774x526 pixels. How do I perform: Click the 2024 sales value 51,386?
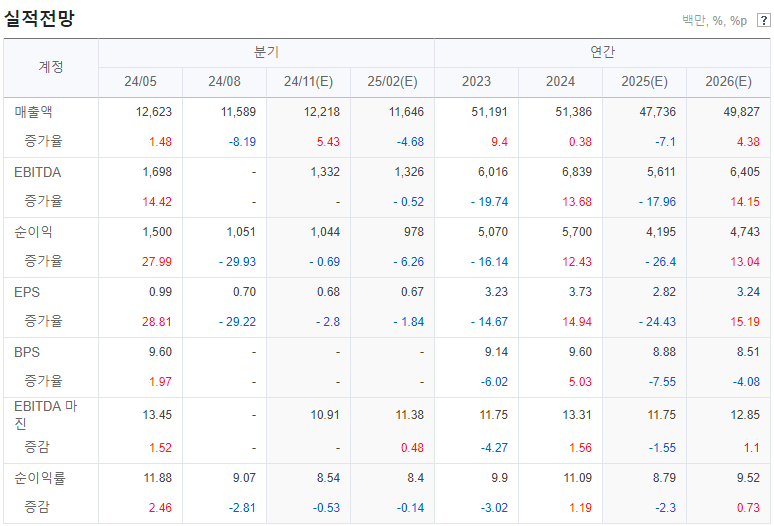(573, 112)
